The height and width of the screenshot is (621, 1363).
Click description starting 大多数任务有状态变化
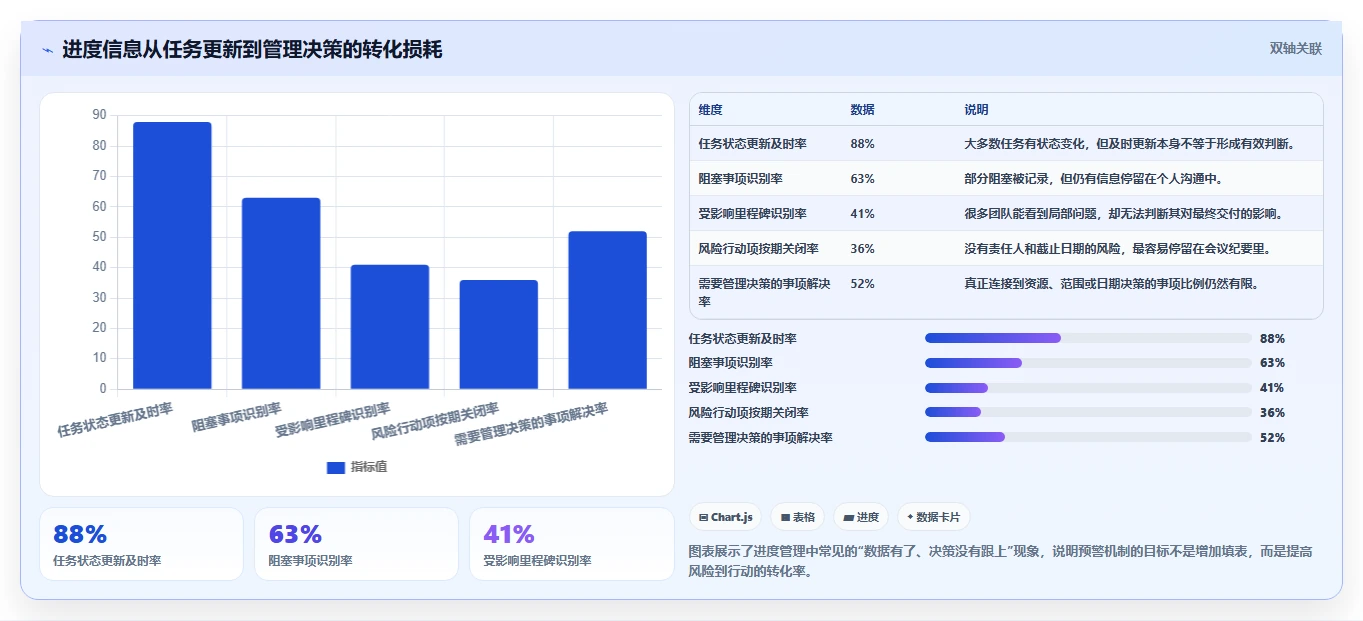[x=1130, y=144]
